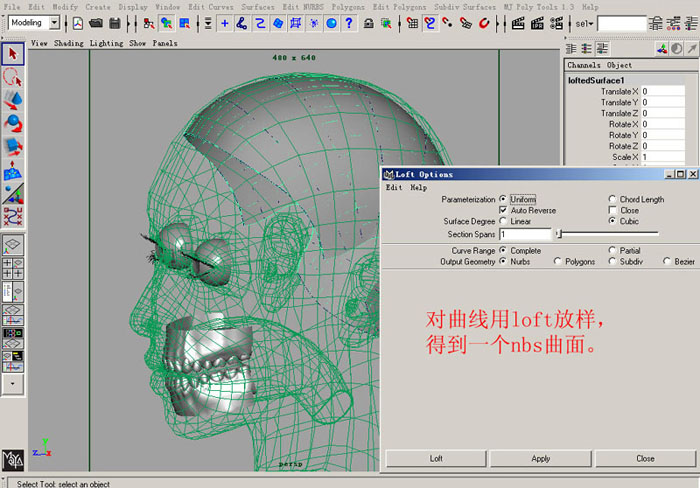Select Chord Length parameterization option

pyautogui.click(x=612, y=199)
